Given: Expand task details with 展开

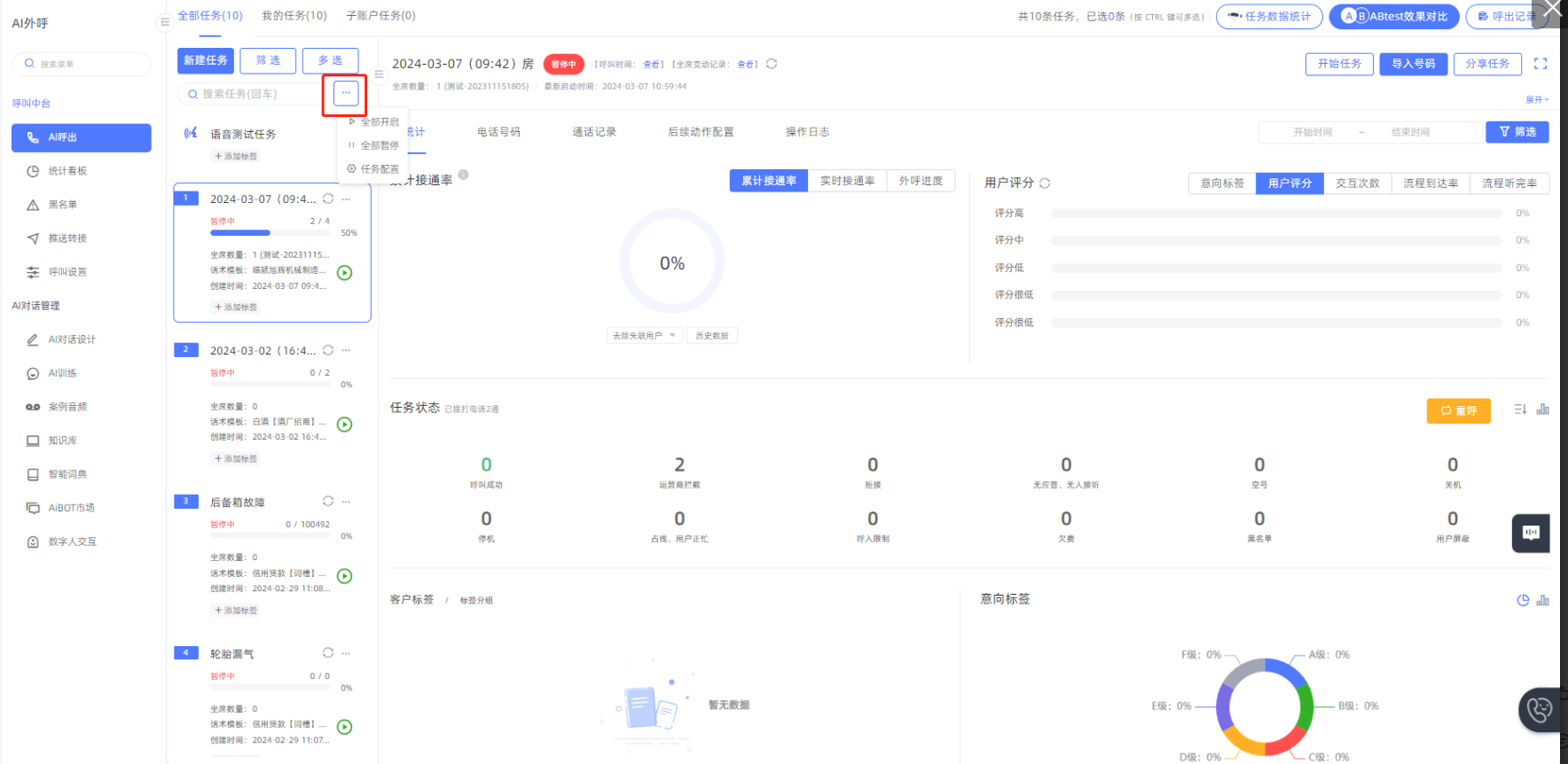Looking at the screenshot, I should tap(1537, 99).
